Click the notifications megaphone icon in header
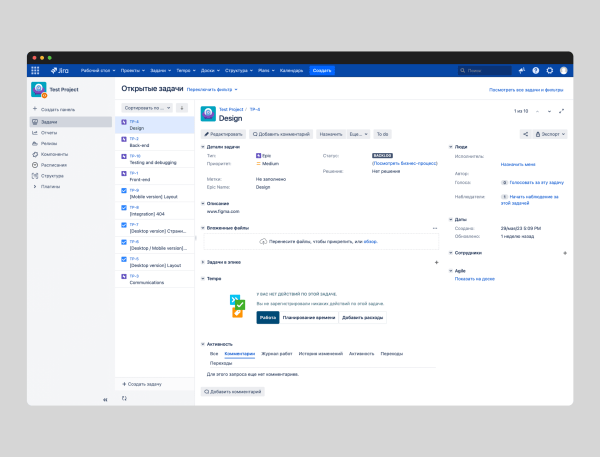This screenshot has height=457, width=600. [x=522, y=71]
